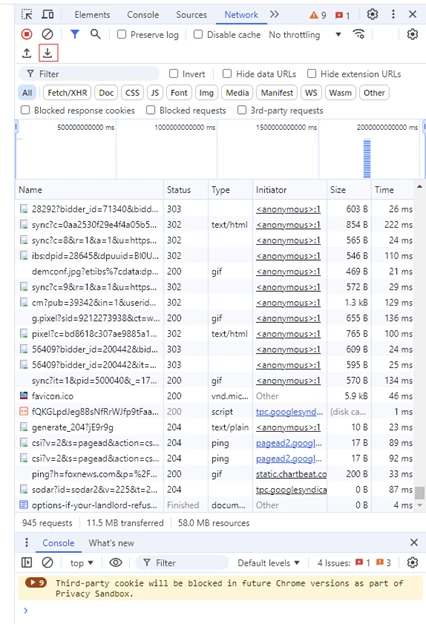Expand Default levels dropdown in console
The image size is (426, 624).
pos(268,563)
